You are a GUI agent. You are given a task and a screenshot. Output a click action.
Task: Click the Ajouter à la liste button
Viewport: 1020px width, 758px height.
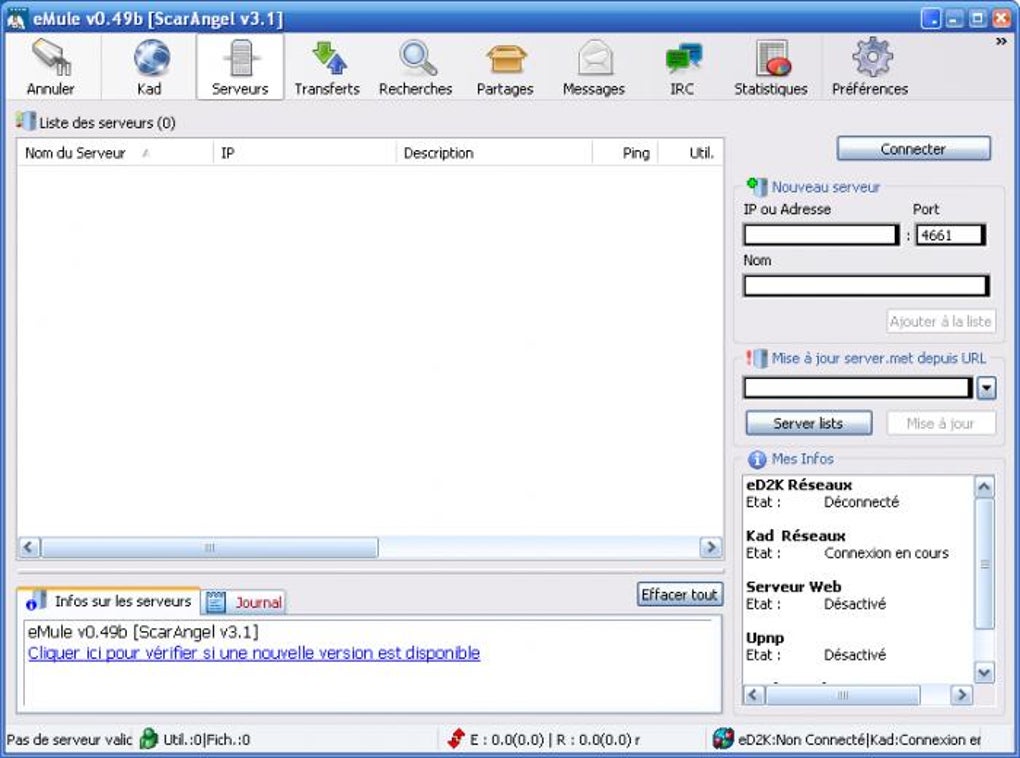coord(941,321)
